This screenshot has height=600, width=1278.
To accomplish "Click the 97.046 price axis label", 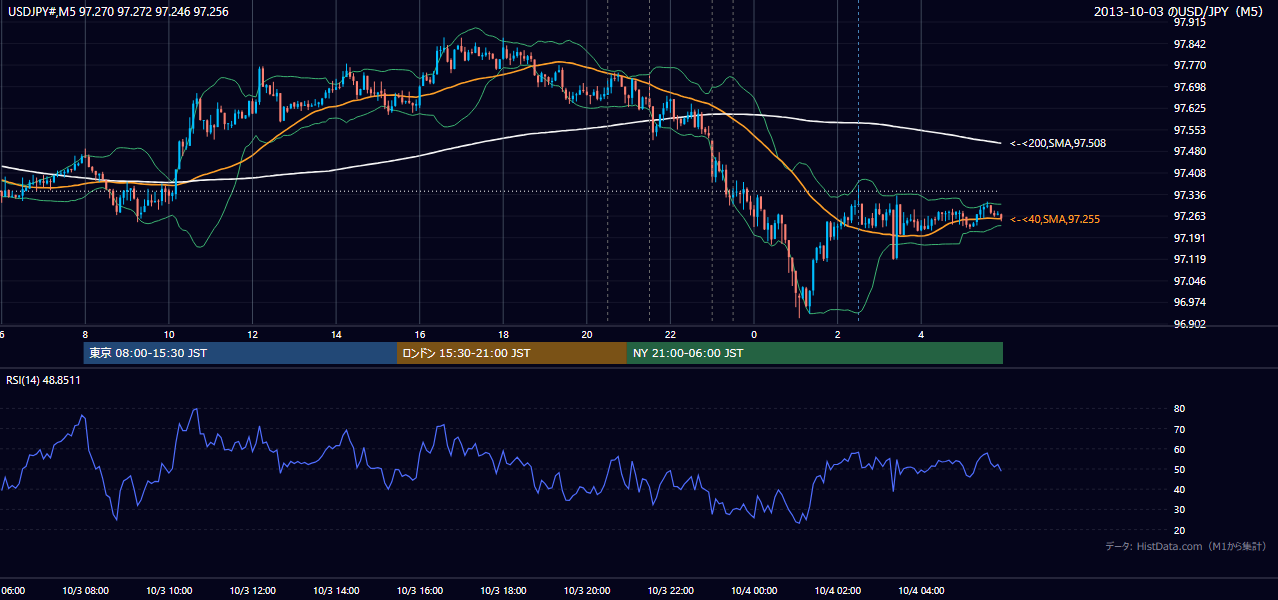I will tap(1190, 281).
